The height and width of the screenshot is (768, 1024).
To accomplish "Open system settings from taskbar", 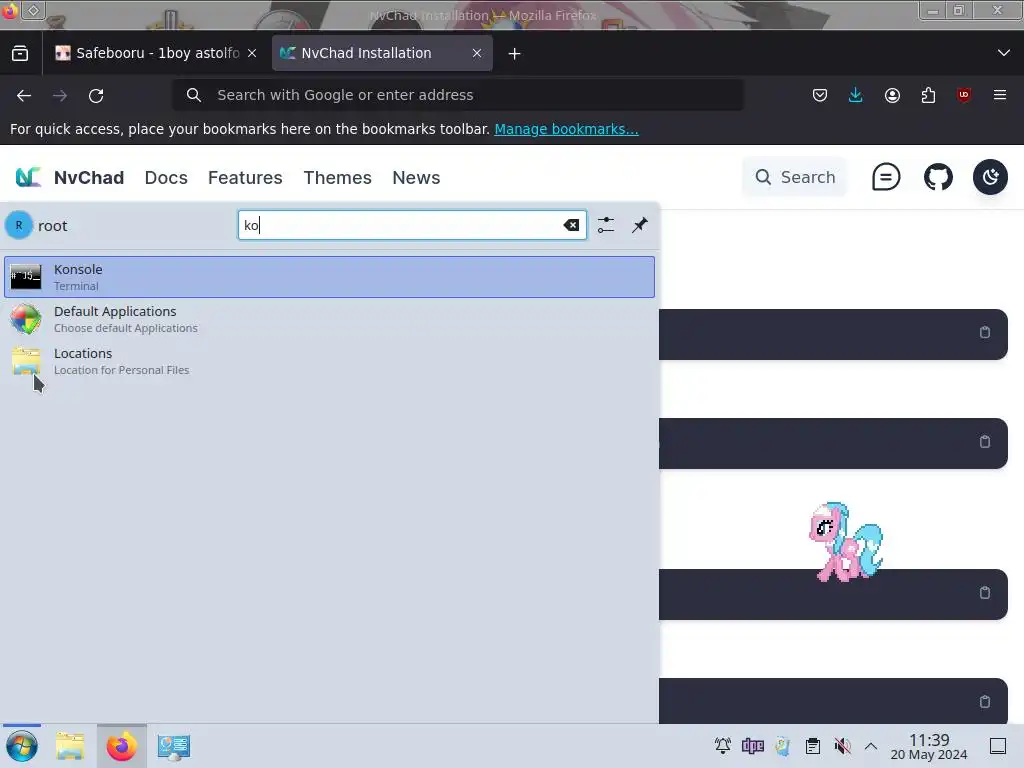I will coord(174,746).
